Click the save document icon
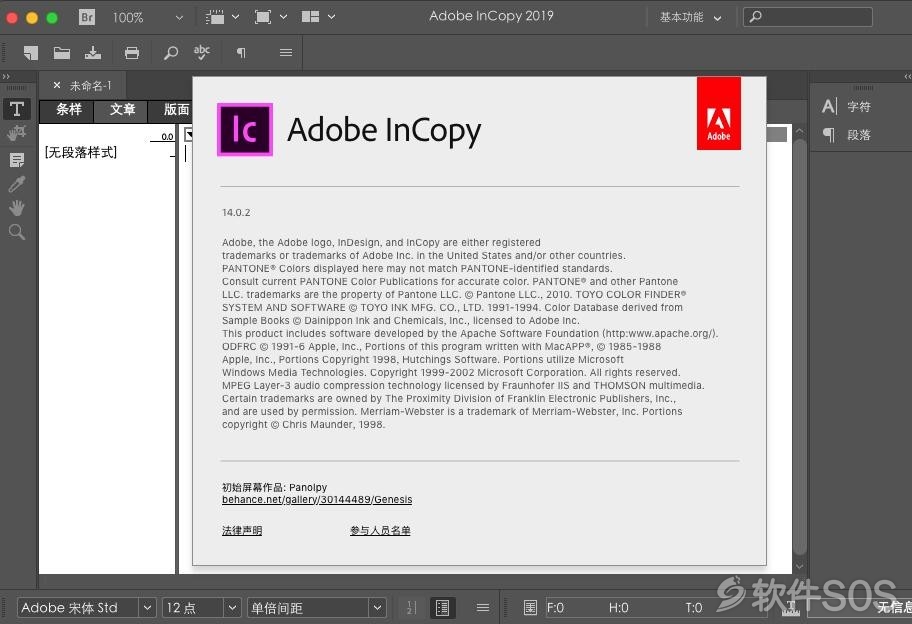The width and height of the screenshot is (912, 624). [93, 53]
